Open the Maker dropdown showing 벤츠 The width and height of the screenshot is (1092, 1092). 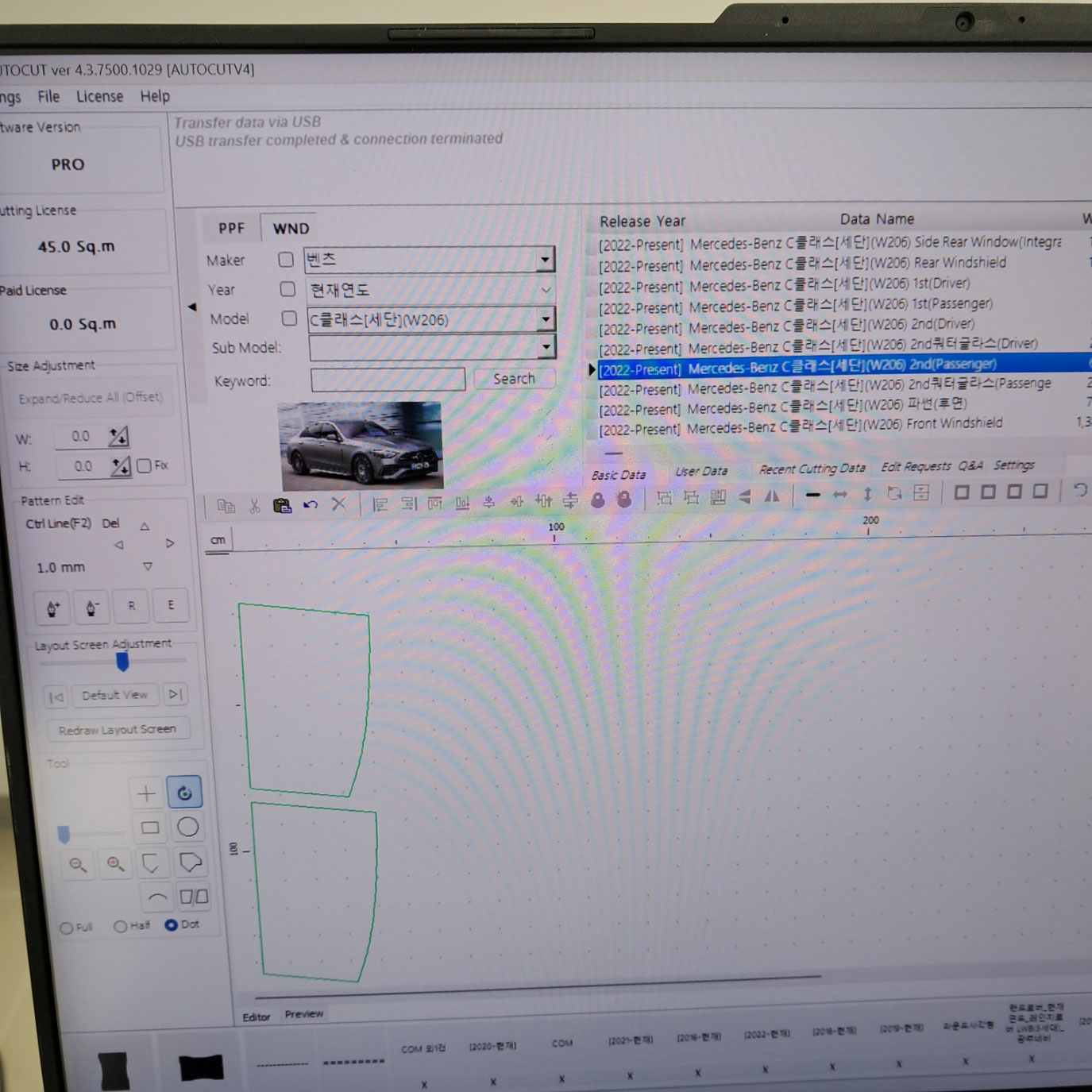tap(545, 259)
